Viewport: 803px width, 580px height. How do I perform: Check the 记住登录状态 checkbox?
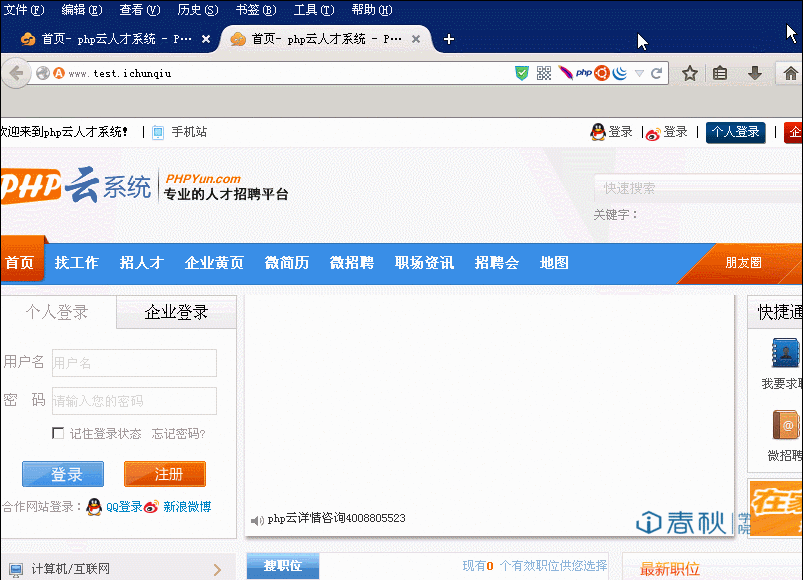[58, 433]
